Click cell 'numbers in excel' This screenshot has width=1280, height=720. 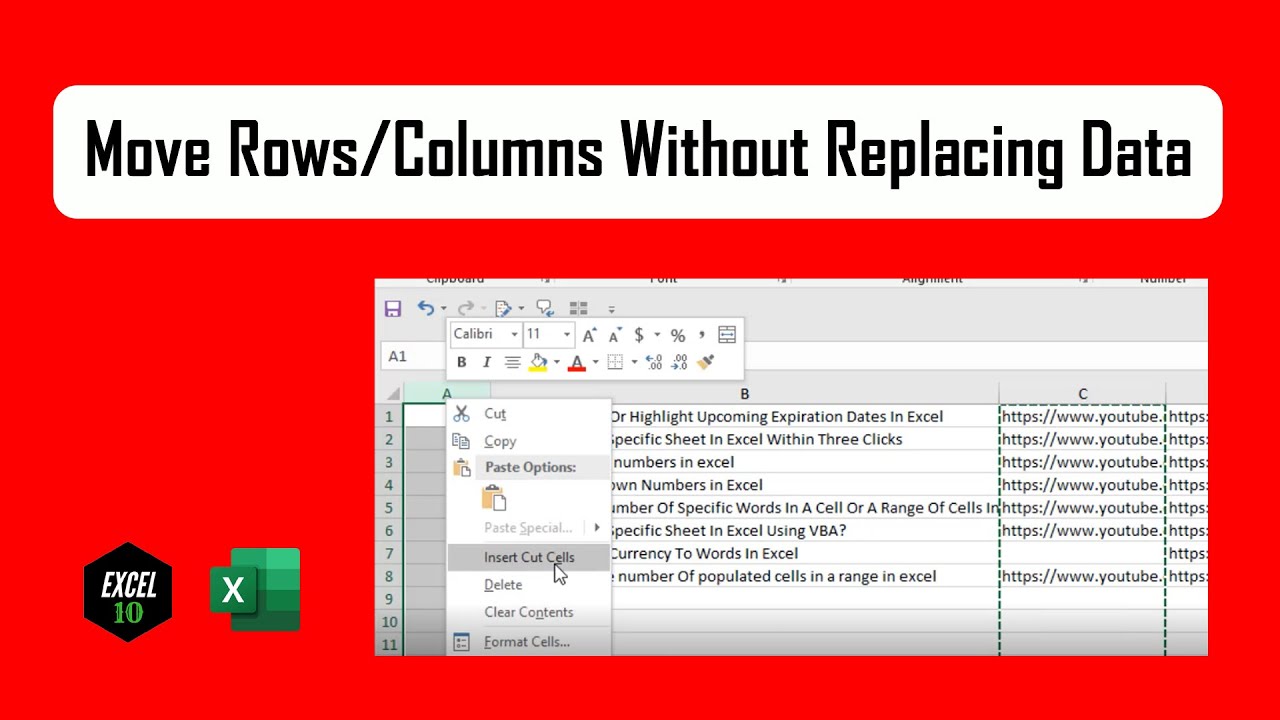click(x=804, y=462)
